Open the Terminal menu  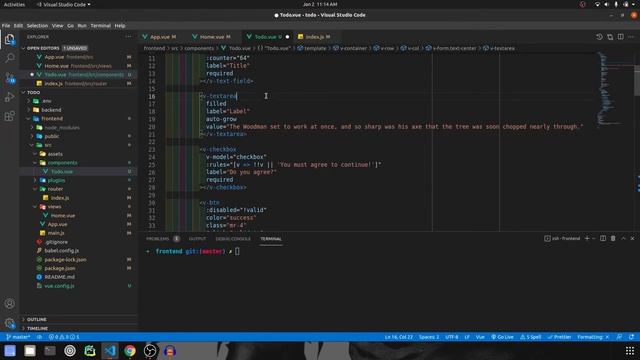100,26
